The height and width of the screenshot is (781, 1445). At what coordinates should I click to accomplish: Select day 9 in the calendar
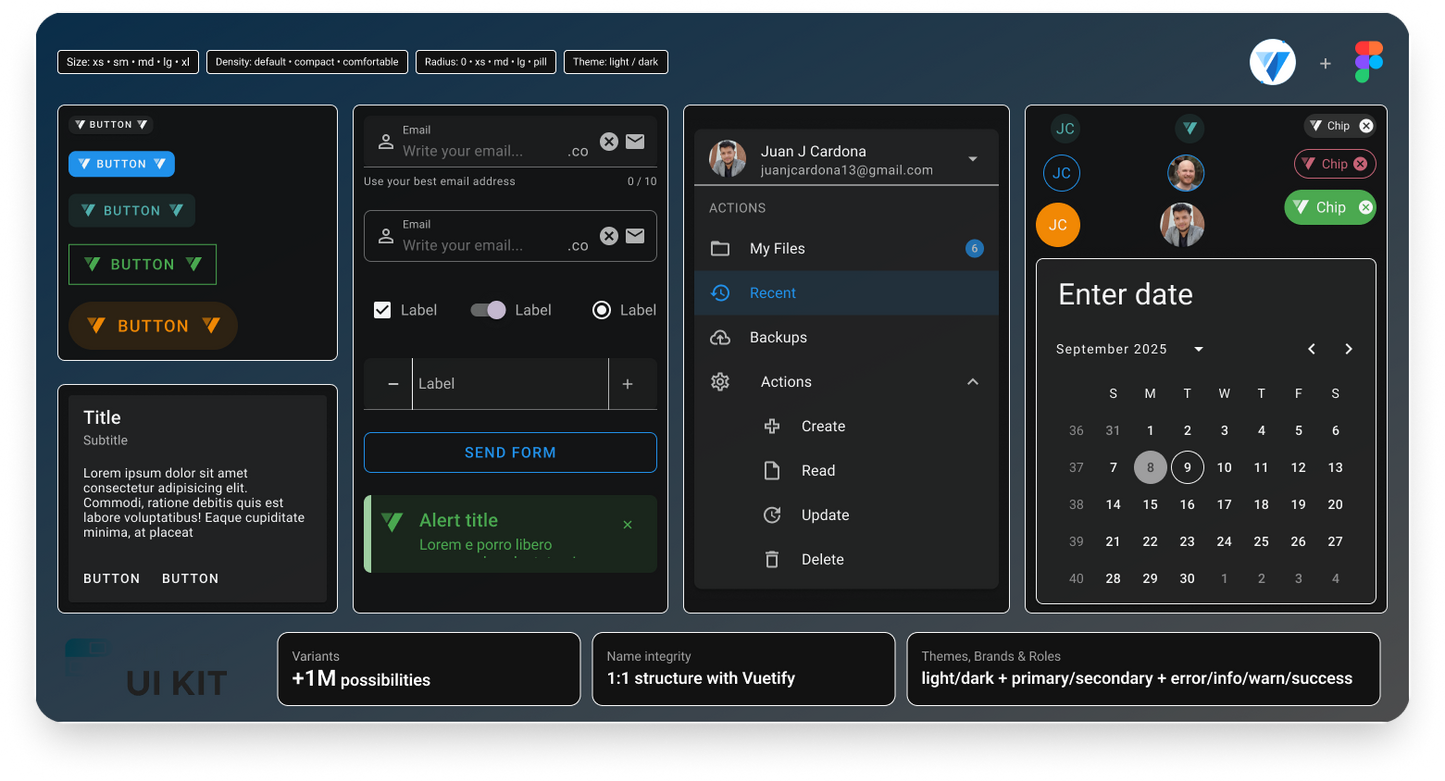pos(1187,467)
